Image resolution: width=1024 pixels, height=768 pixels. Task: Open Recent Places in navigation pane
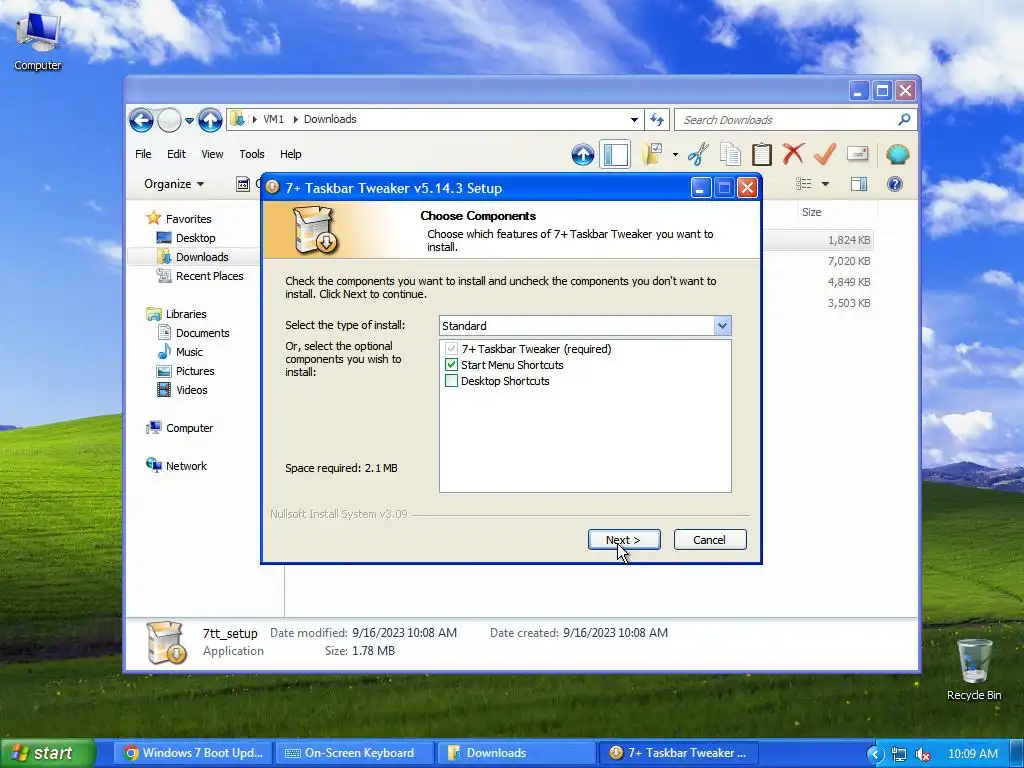pos(210,276)
